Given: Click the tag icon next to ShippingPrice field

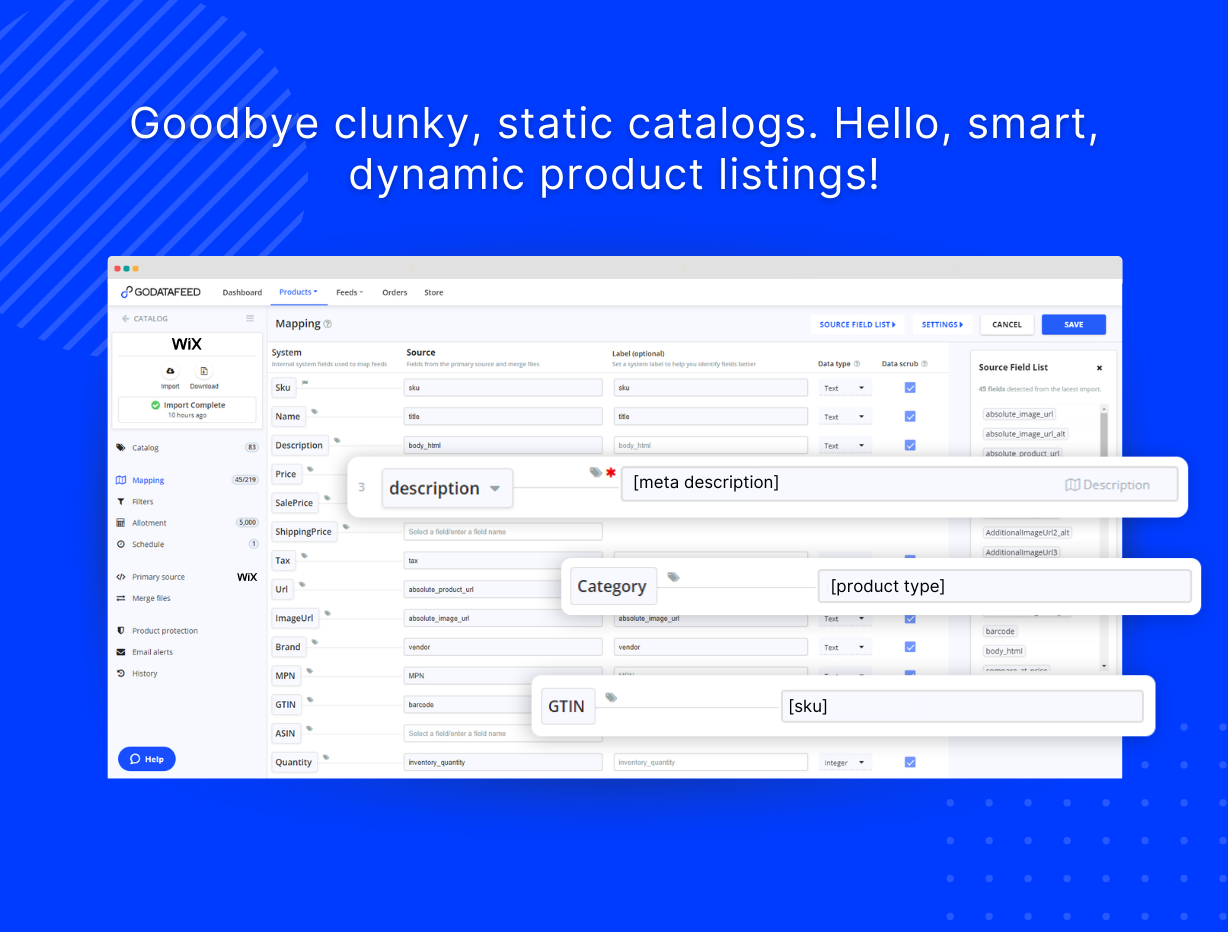Looking at the screenshot, I should tap(346, 526).
